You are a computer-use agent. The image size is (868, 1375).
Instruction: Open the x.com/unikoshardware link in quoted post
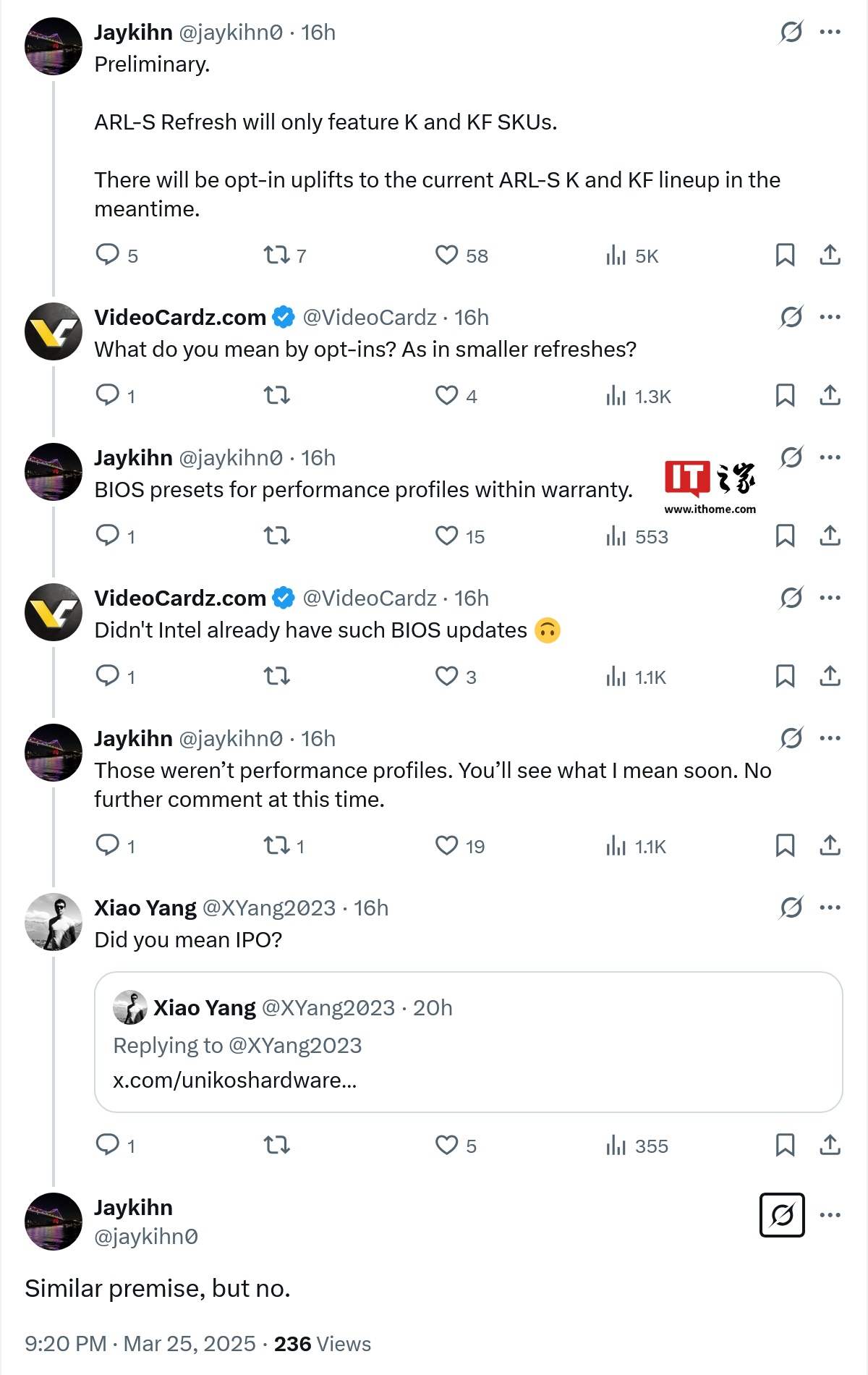[x=234, y=1080]
